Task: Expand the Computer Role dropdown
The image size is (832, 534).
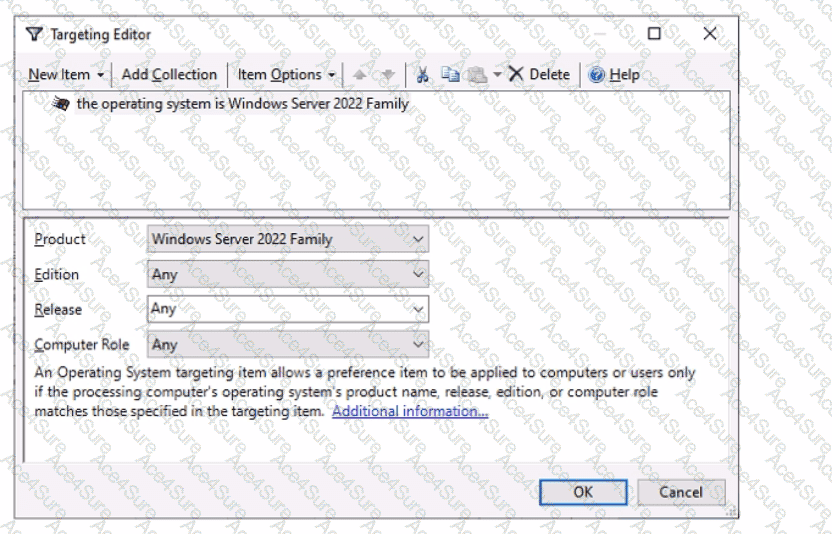Action: pyautogui.click(x=418, y=345)
